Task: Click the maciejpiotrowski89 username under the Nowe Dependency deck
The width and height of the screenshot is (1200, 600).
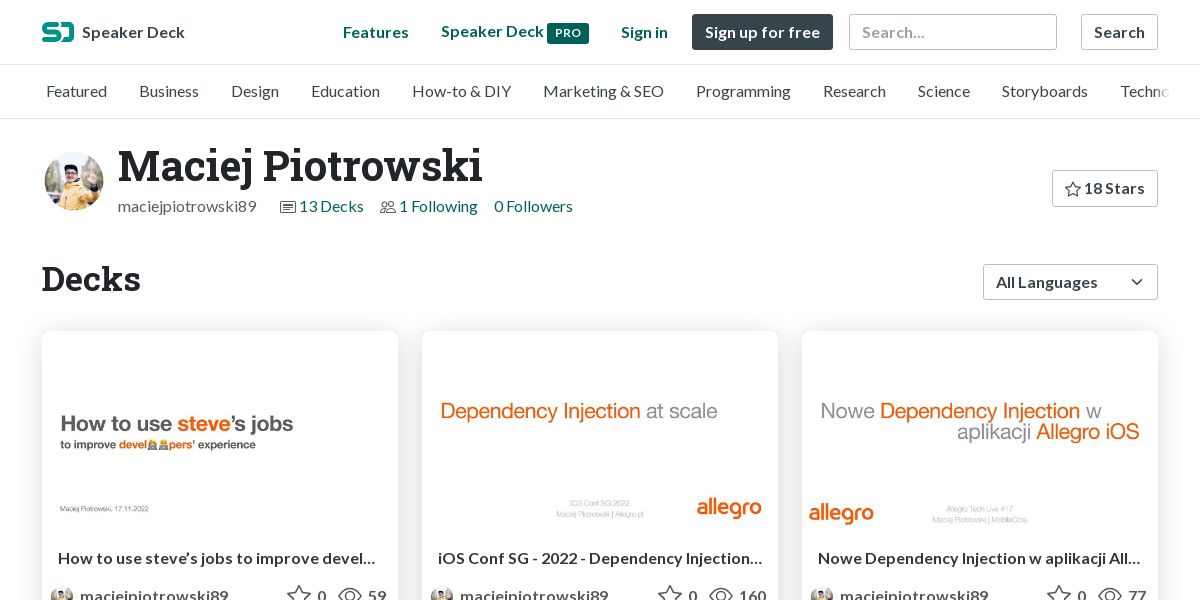Action: coord(914,595)
